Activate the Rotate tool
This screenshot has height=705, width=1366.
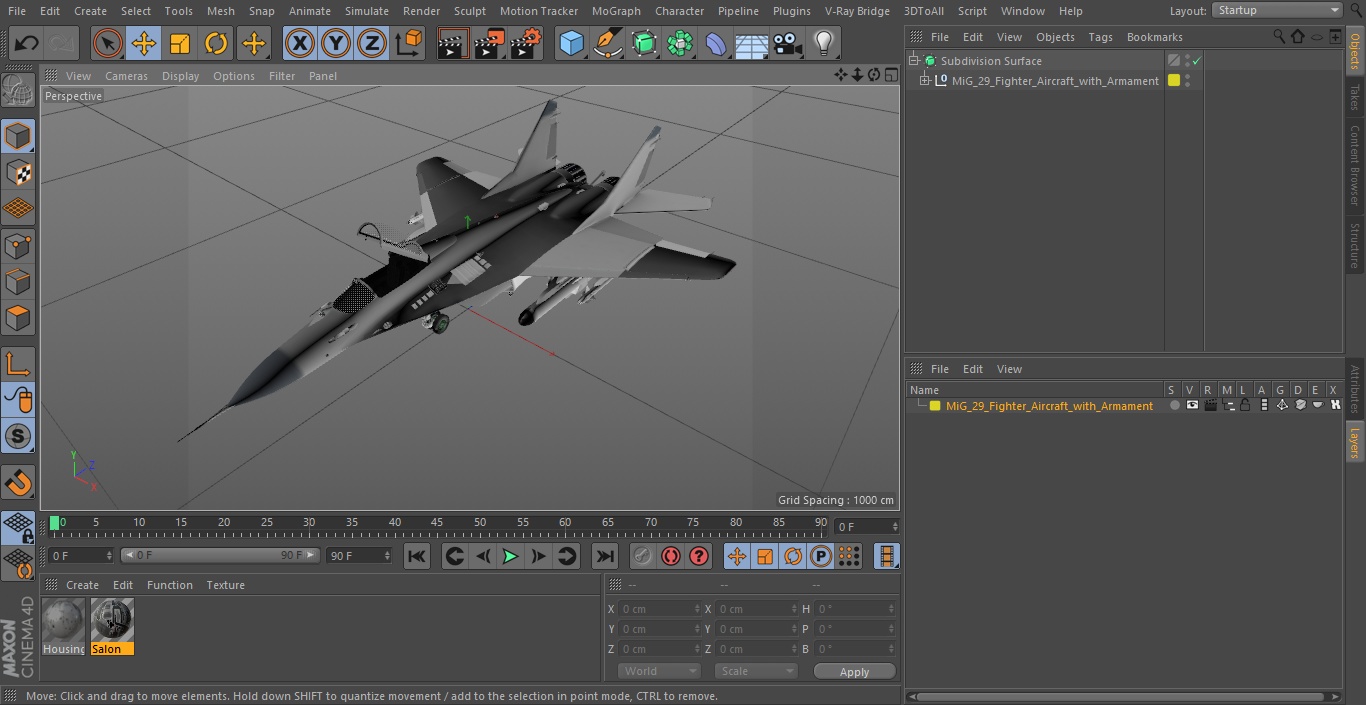coord(216,43)
